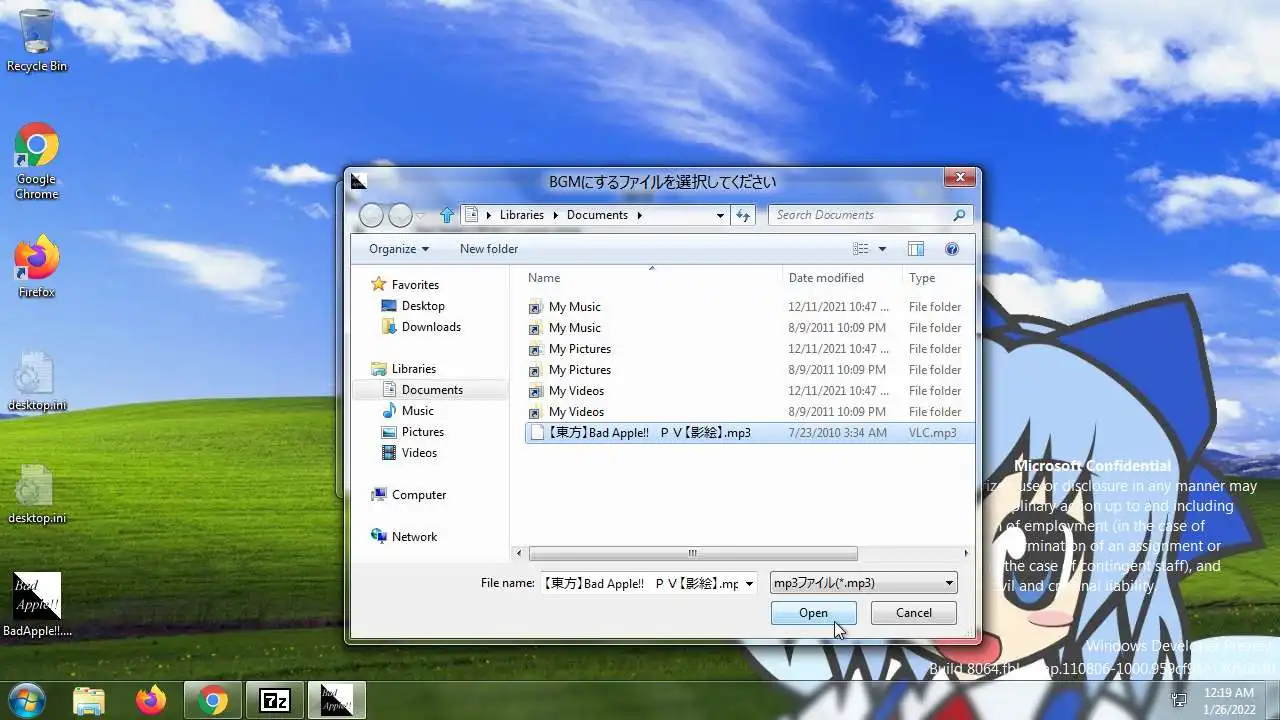Expand the arrow after Documents in the breadcrumb
The height and width of the screenshot is (720, 1280).
click(x=640, y=215)
